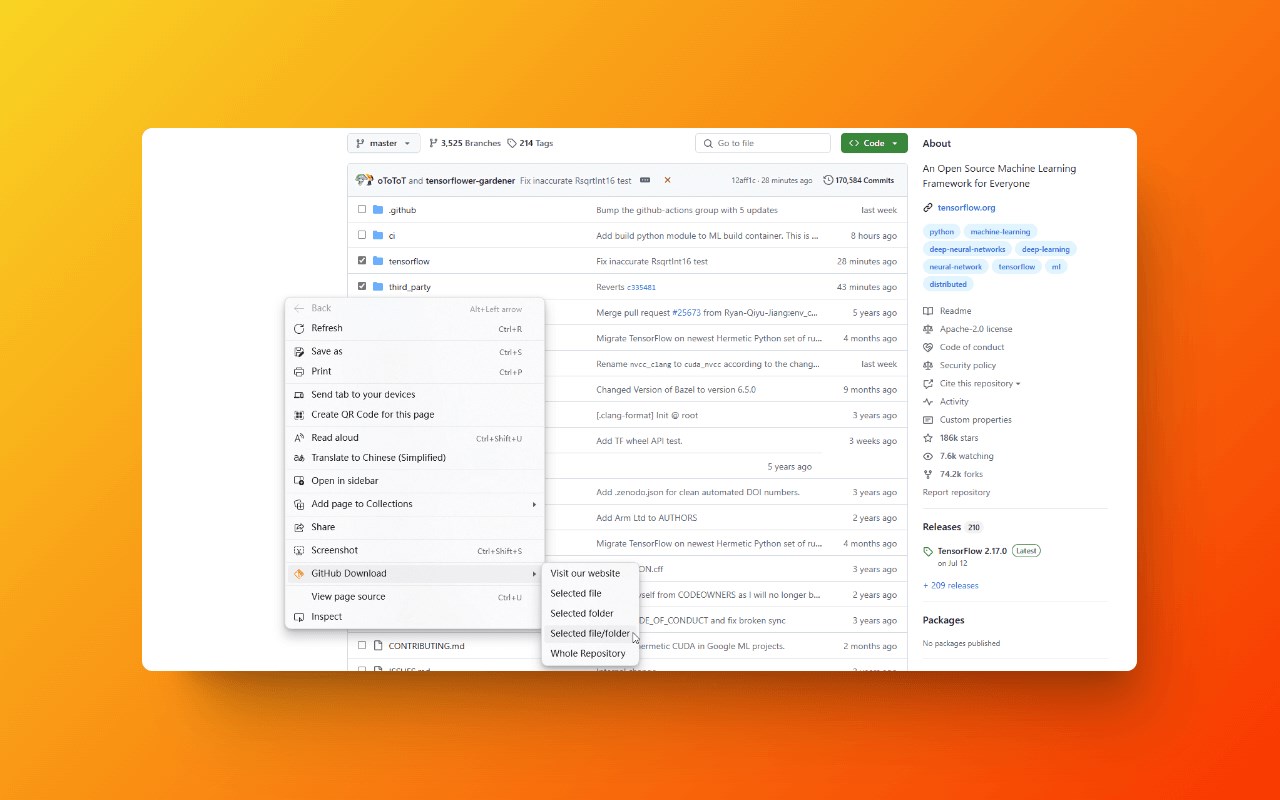
Task: Click the commit history clock icon
Action: [828, 180]
